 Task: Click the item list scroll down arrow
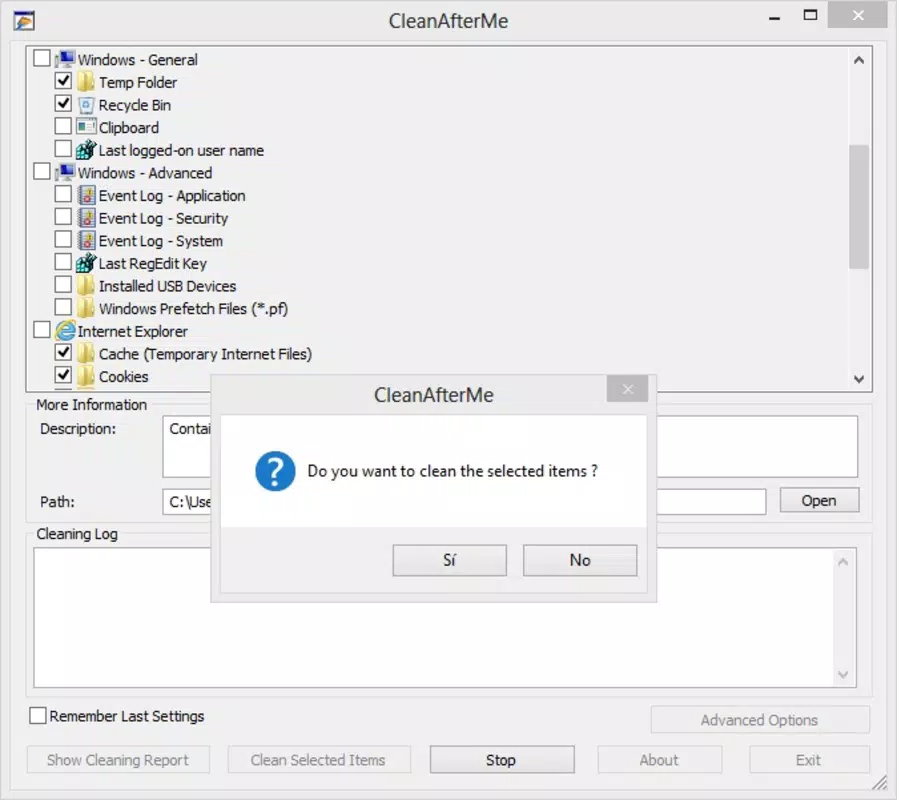859,379
